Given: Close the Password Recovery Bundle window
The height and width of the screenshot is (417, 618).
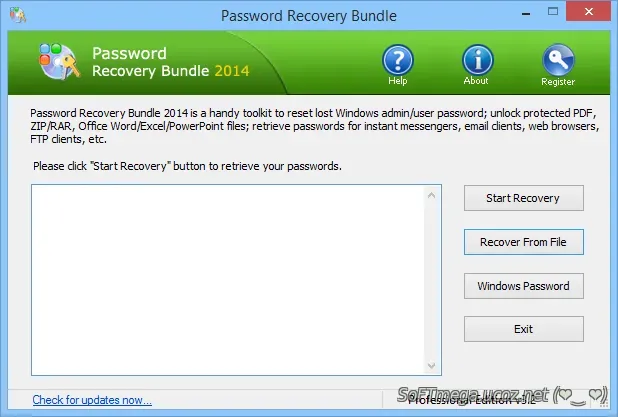Looking at the screenshot, I should coord(588,11).
